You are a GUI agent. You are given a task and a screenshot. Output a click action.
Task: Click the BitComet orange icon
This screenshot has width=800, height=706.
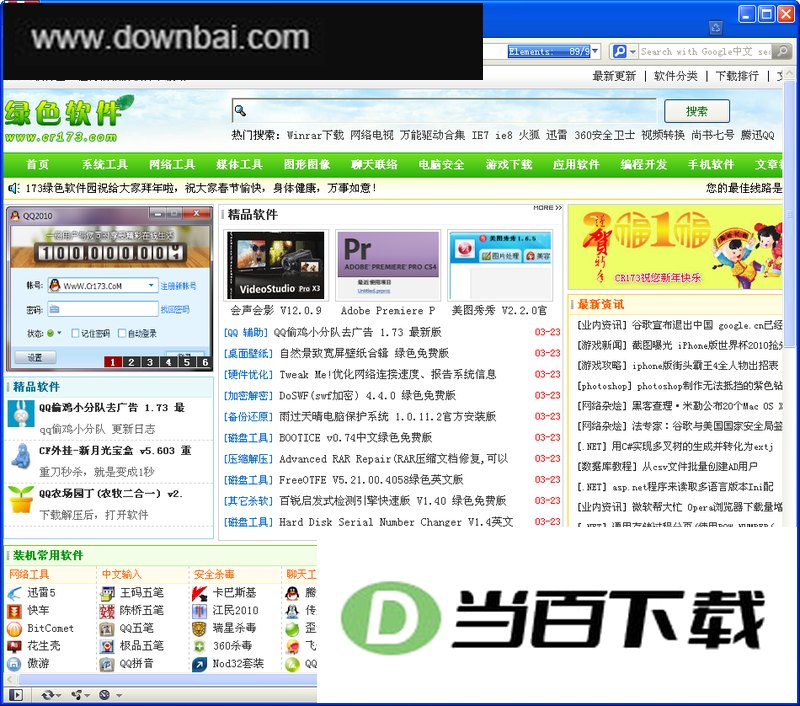pyautogui.click(x=14, y=628)
